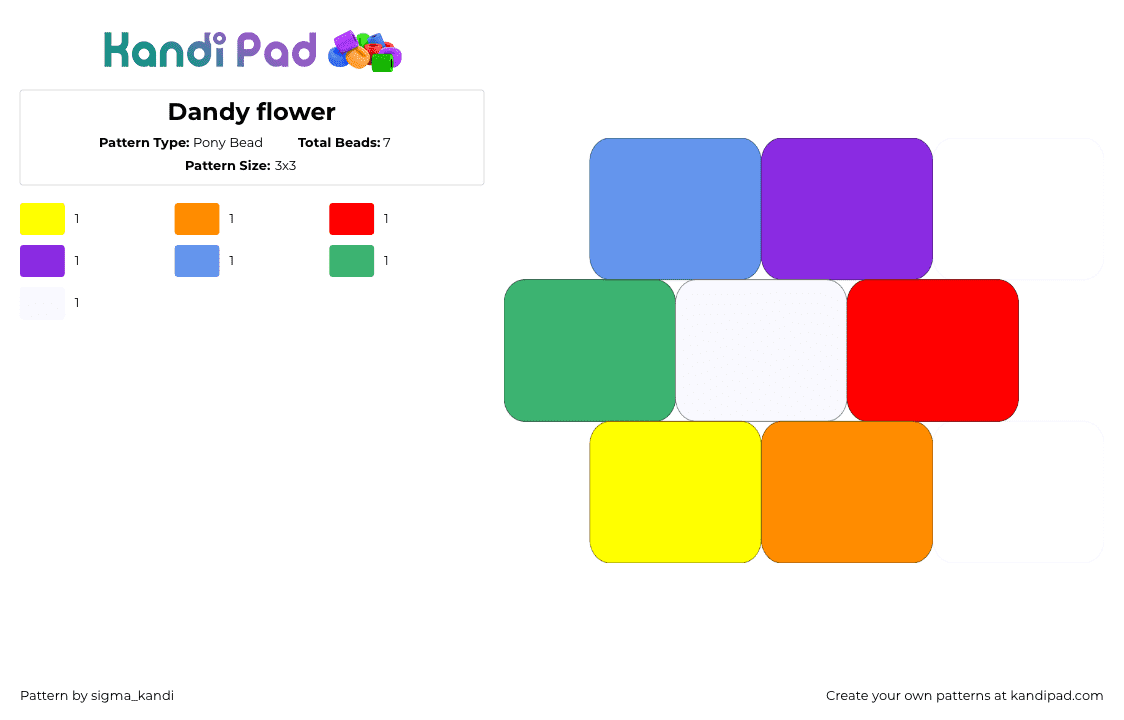This screenshot has height=720, width=1124.
Task: Click the kandipad.com footer text
Action: tap(1057, 696)
